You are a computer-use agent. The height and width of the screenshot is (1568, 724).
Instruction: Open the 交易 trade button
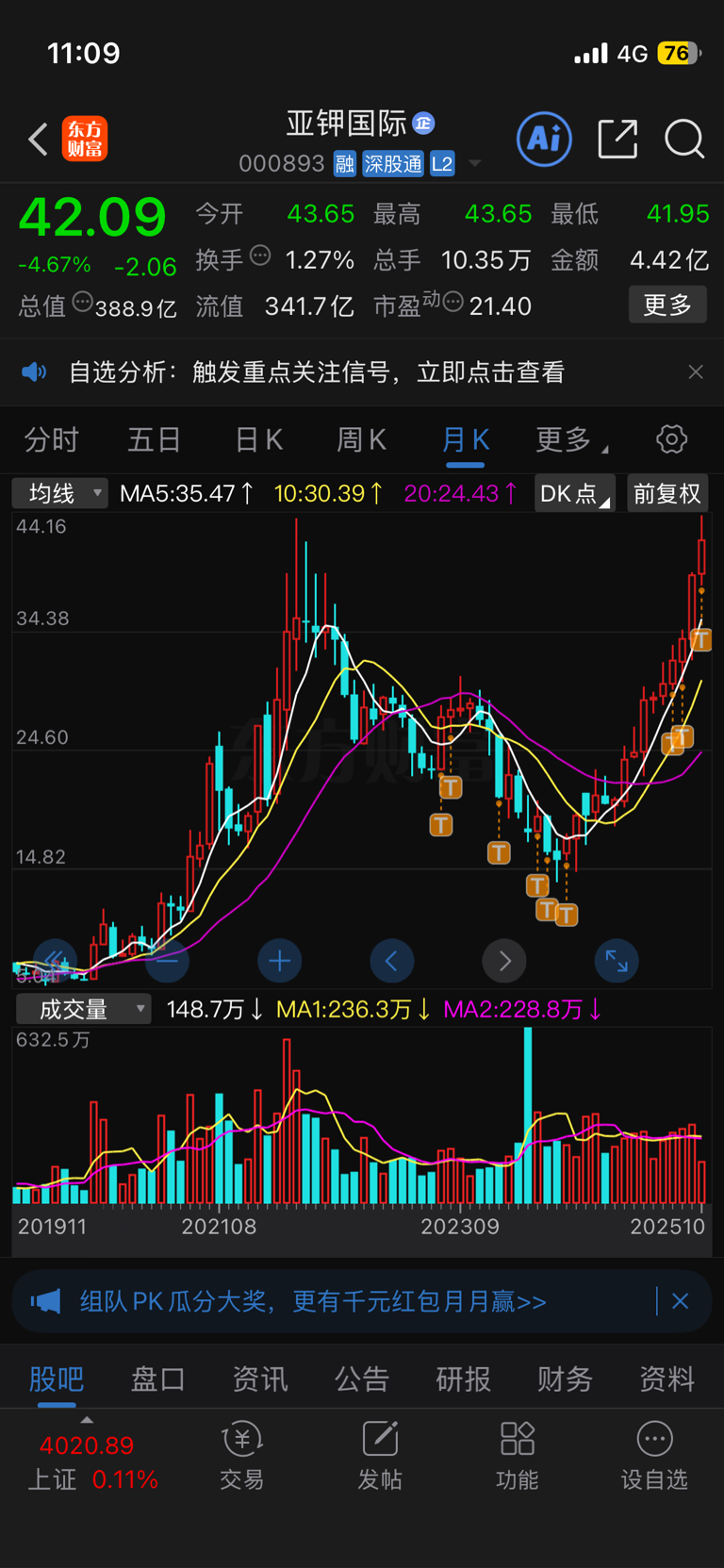[242, 1457]
